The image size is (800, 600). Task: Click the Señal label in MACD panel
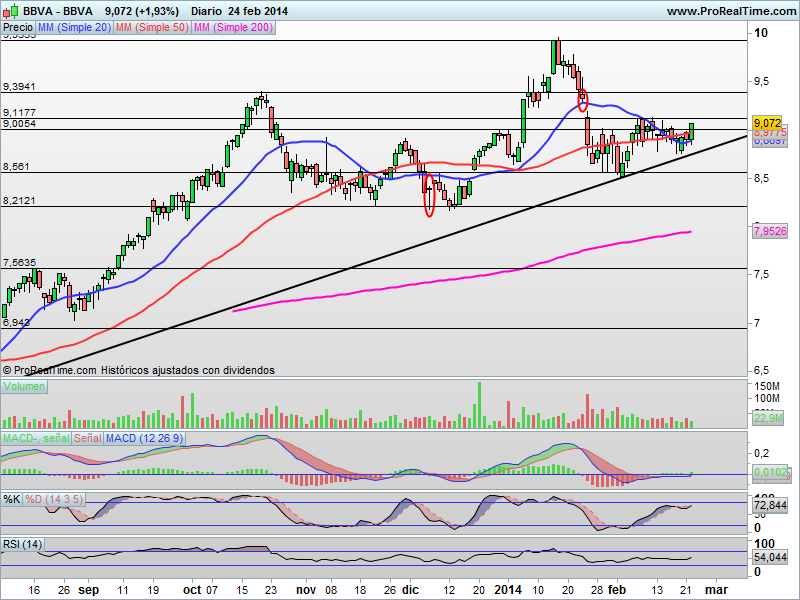(88, 438)
